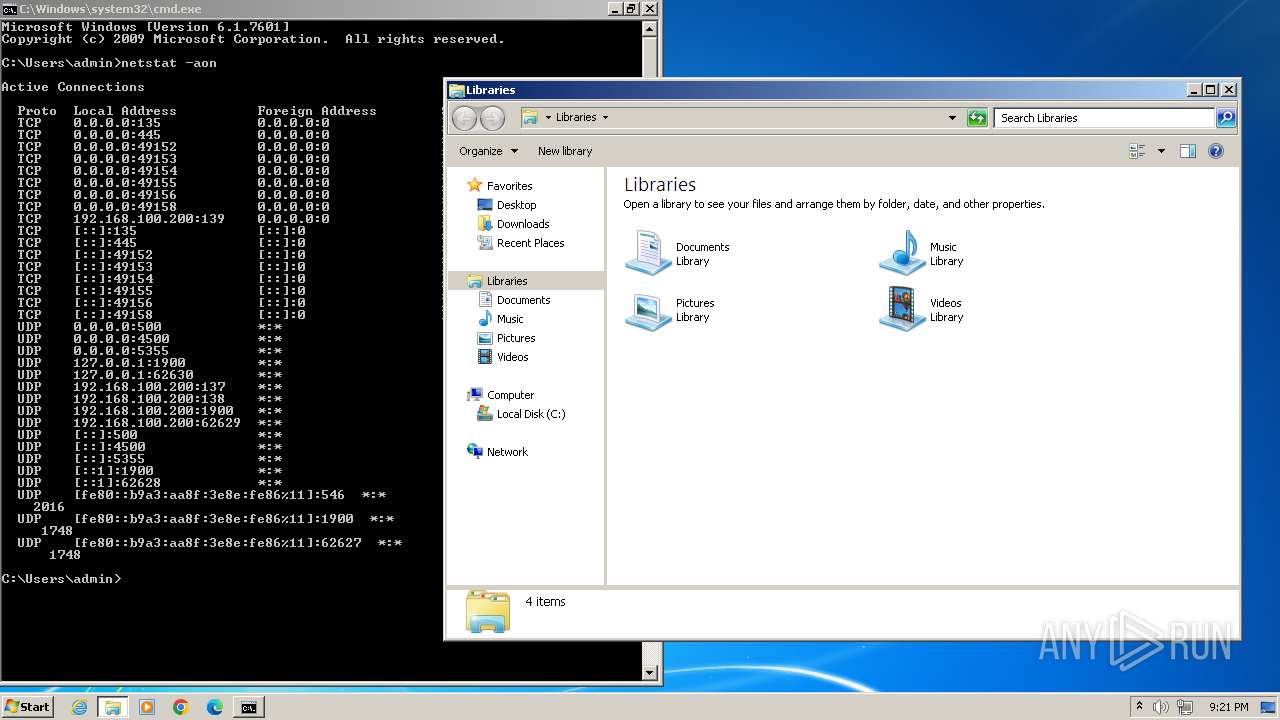Image resolution: width=1280 pixels, height=720 pixels.
Task: Click cmd window scrollbar down arrow
Action: [x=650, y=673]
